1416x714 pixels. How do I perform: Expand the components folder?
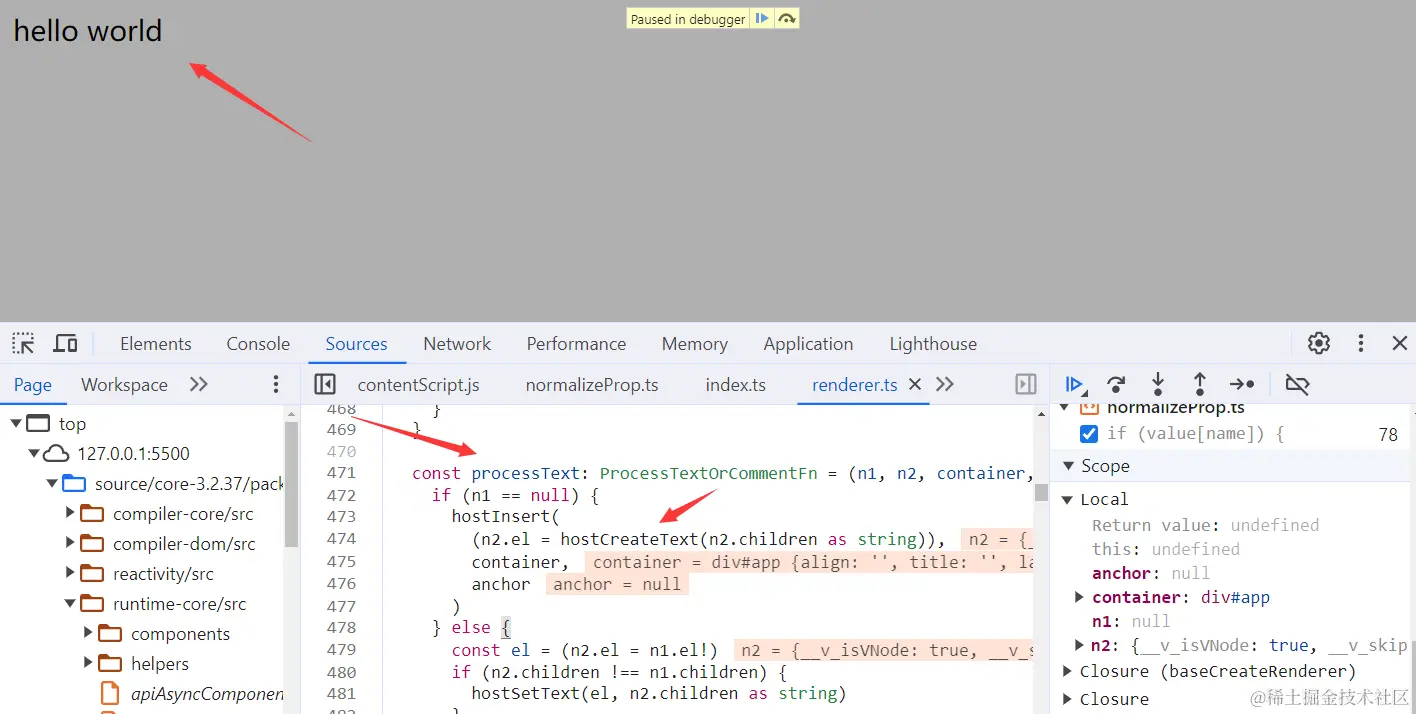click(x=88, y=634)
